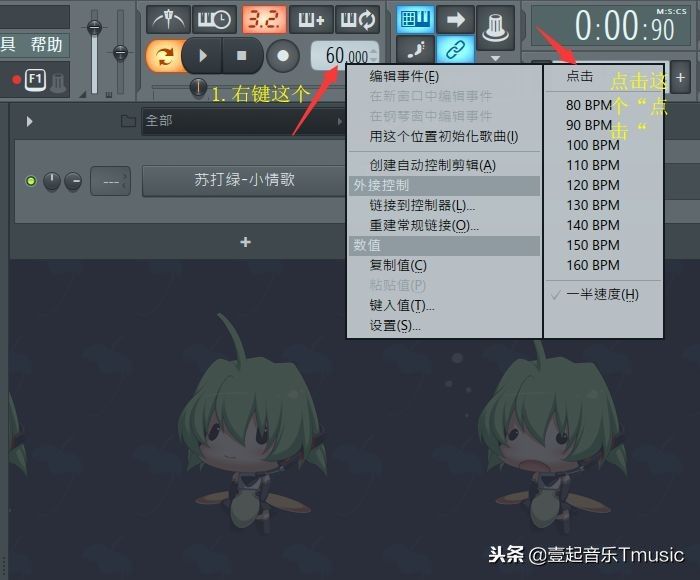Select 120 BPM preset
The height and width of the screenshot is (580, 700).
[604, 185]
